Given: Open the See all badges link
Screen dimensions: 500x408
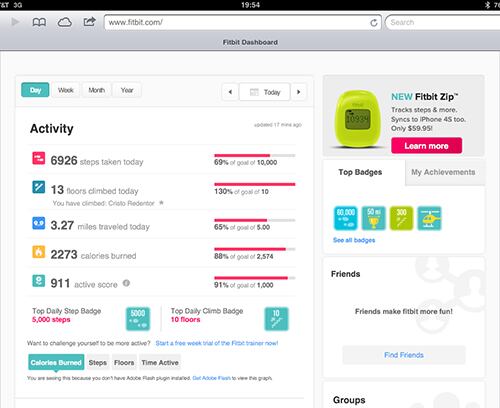Looking at the screenshot, I should [354, 240].
